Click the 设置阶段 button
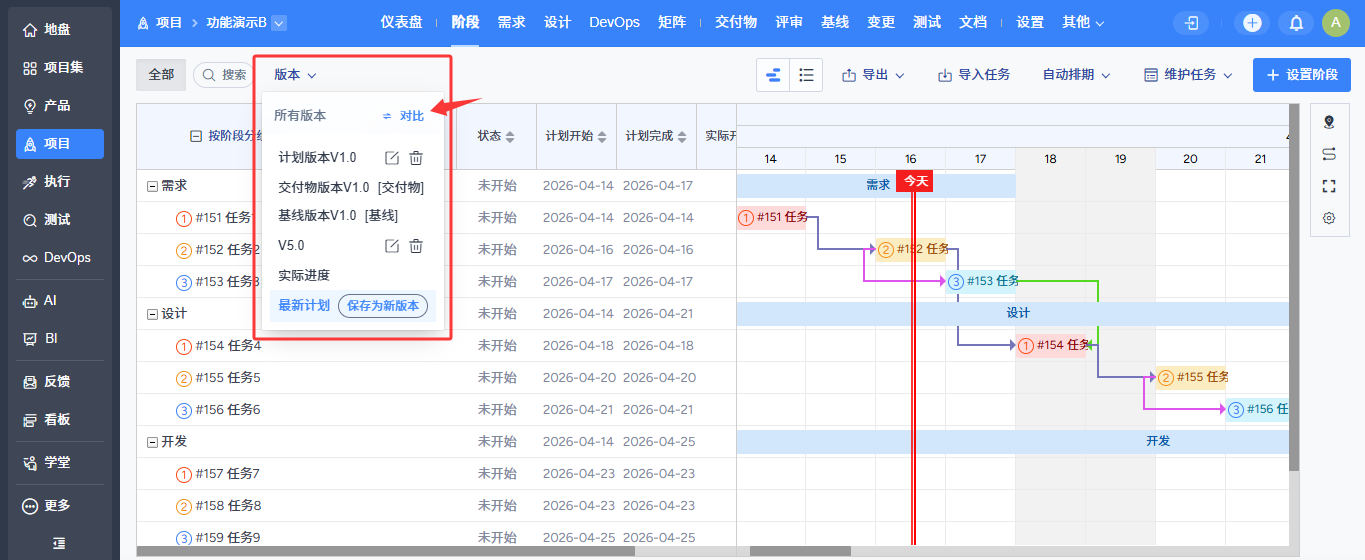 (x=1302, y=75)
